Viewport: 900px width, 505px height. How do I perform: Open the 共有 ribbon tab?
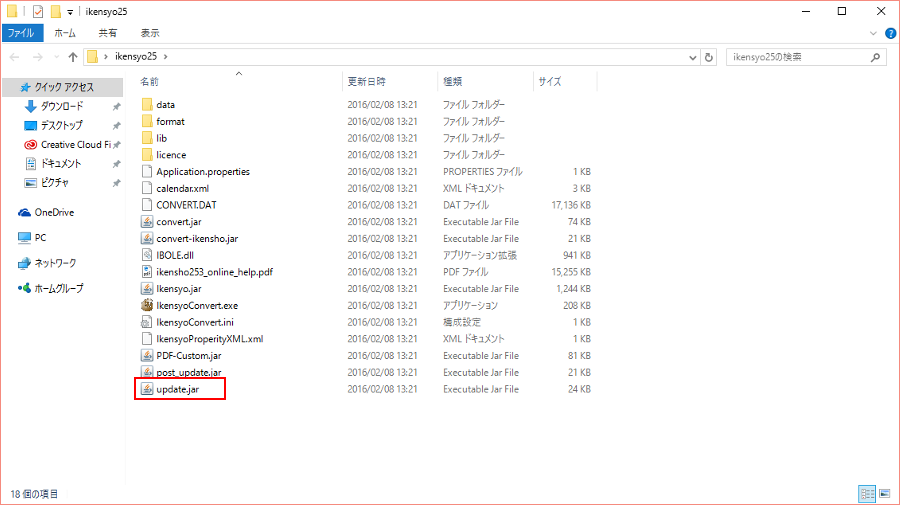pos(107,33)
